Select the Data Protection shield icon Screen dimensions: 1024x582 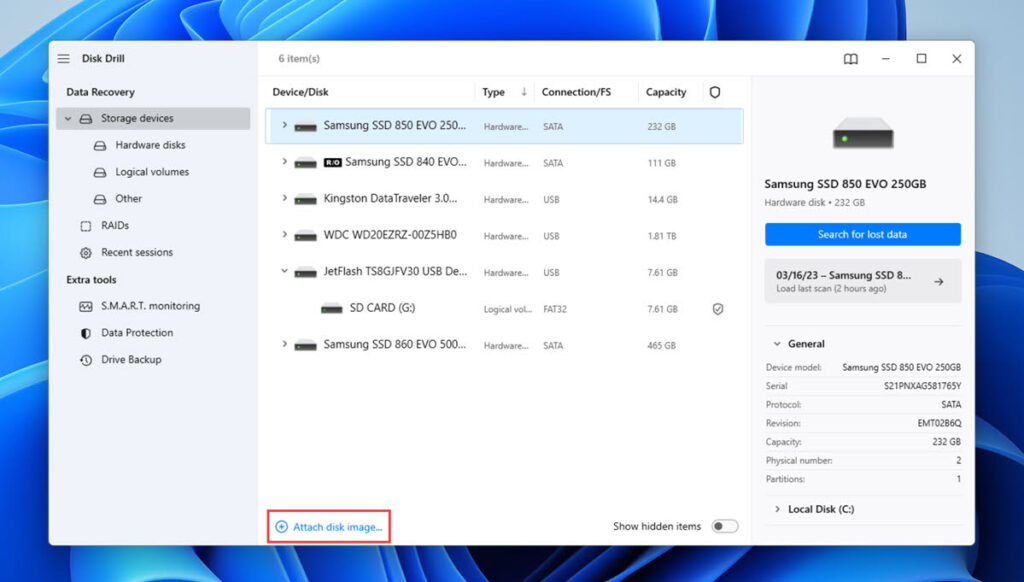pos(86,333)
